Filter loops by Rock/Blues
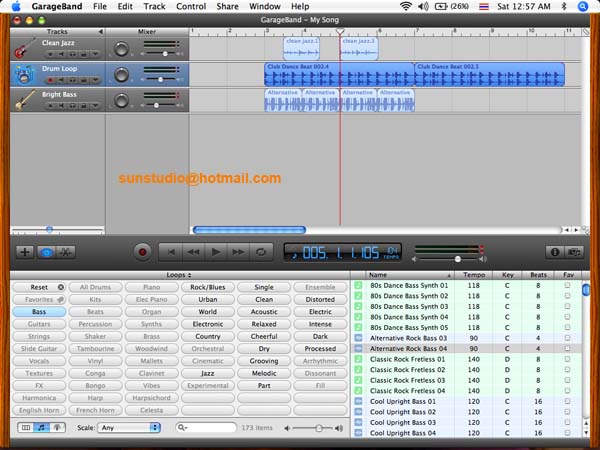This screenshot has width=600, height=450. pos(208,287)
